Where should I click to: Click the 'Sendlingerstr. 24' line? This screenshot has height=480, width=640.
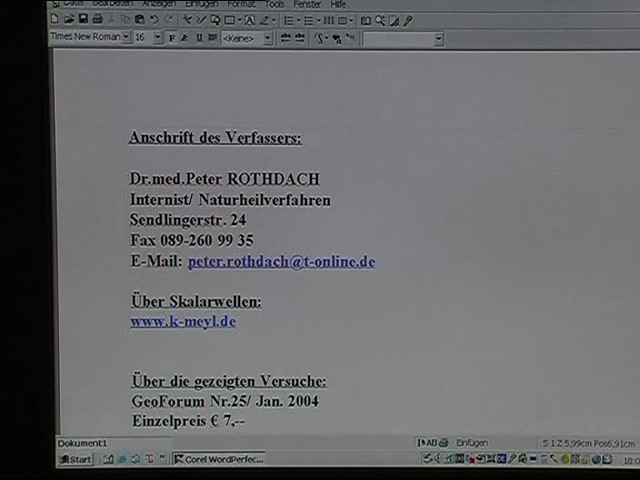(188, 220)
